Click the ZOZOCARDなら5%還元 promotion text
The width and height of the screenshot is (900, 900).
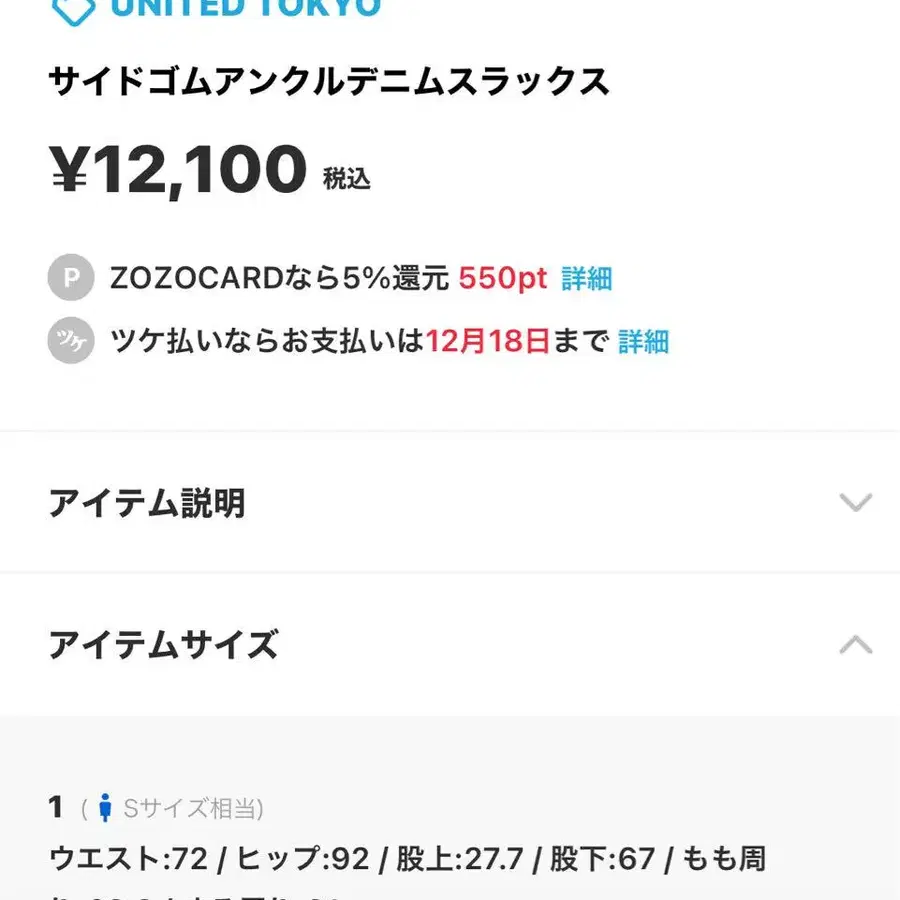coord(278,278)
